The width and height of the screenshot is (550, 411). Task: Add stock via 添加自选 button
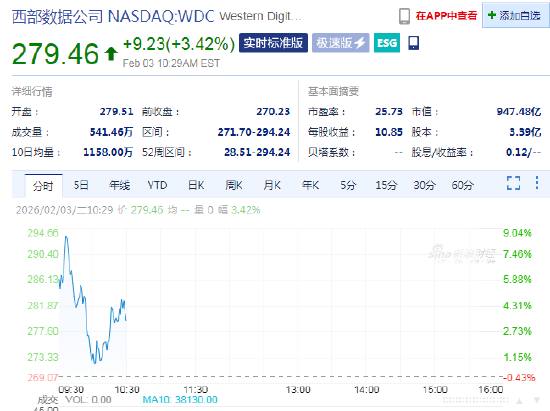(x=515, y=15)
